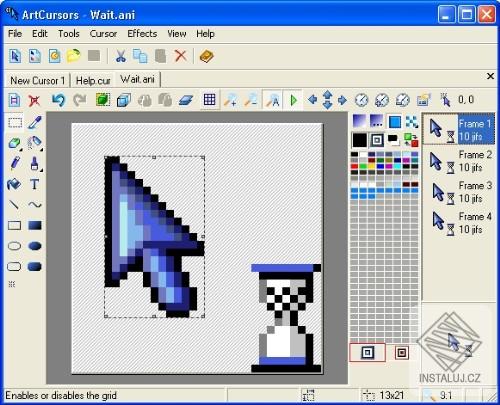This screenshot has height=405, width=500.
Task: Open the Edit menu
Action: [40, 34]
